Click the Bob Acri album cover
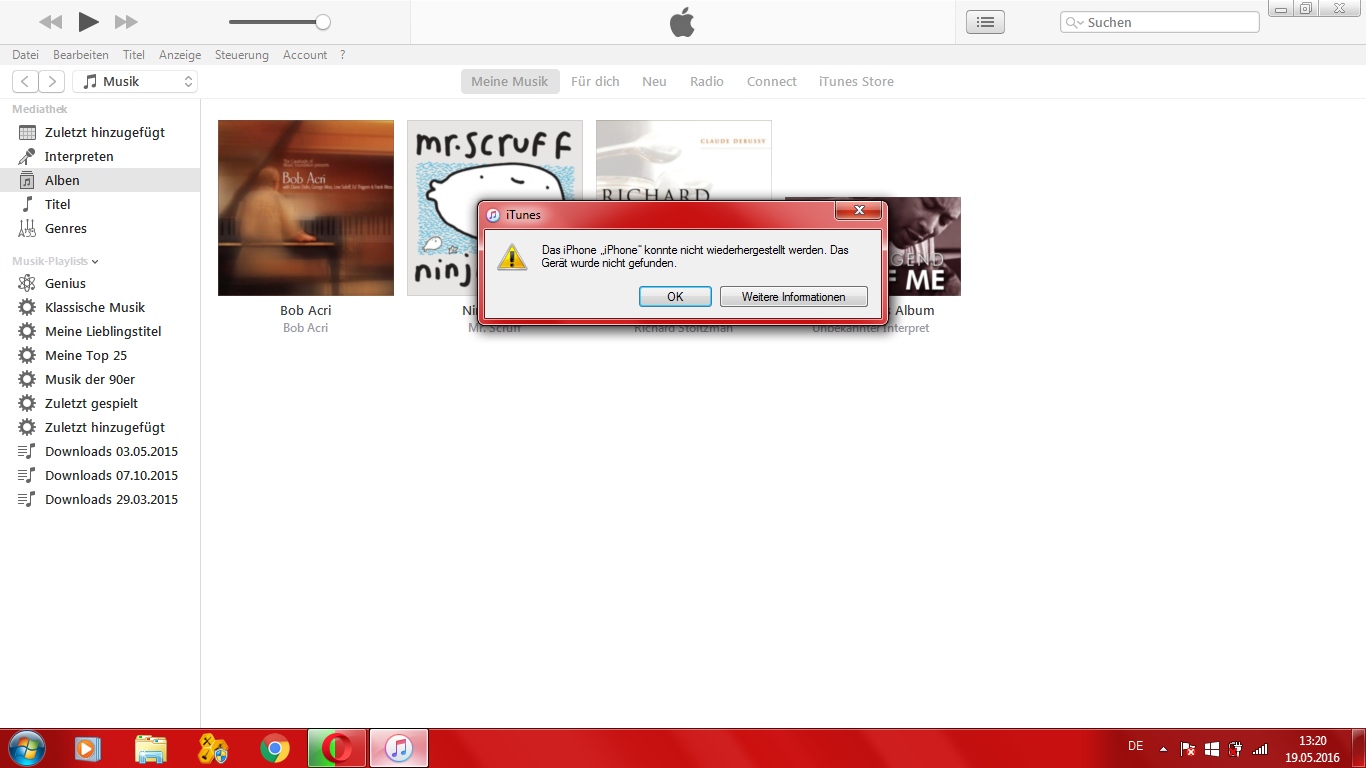 pos(306,208)
